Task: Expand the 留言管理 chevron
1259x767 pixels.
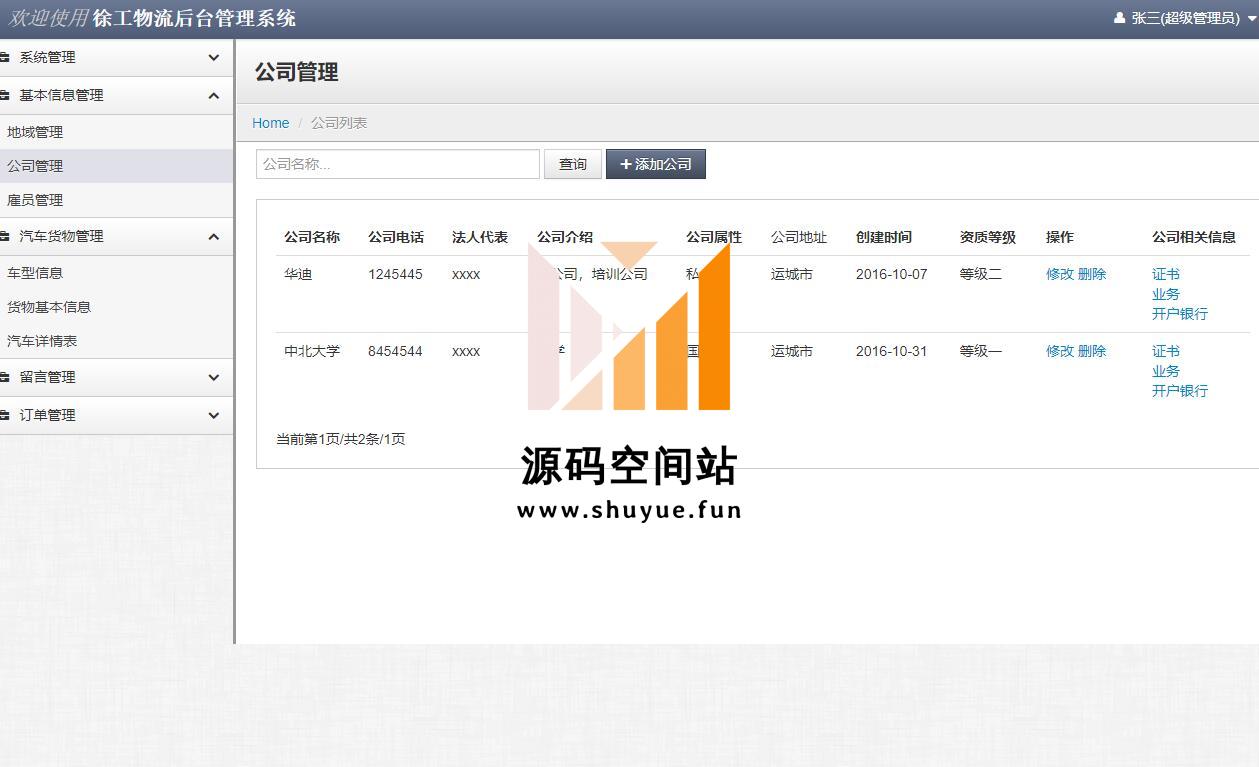Action: coord(213,378)
